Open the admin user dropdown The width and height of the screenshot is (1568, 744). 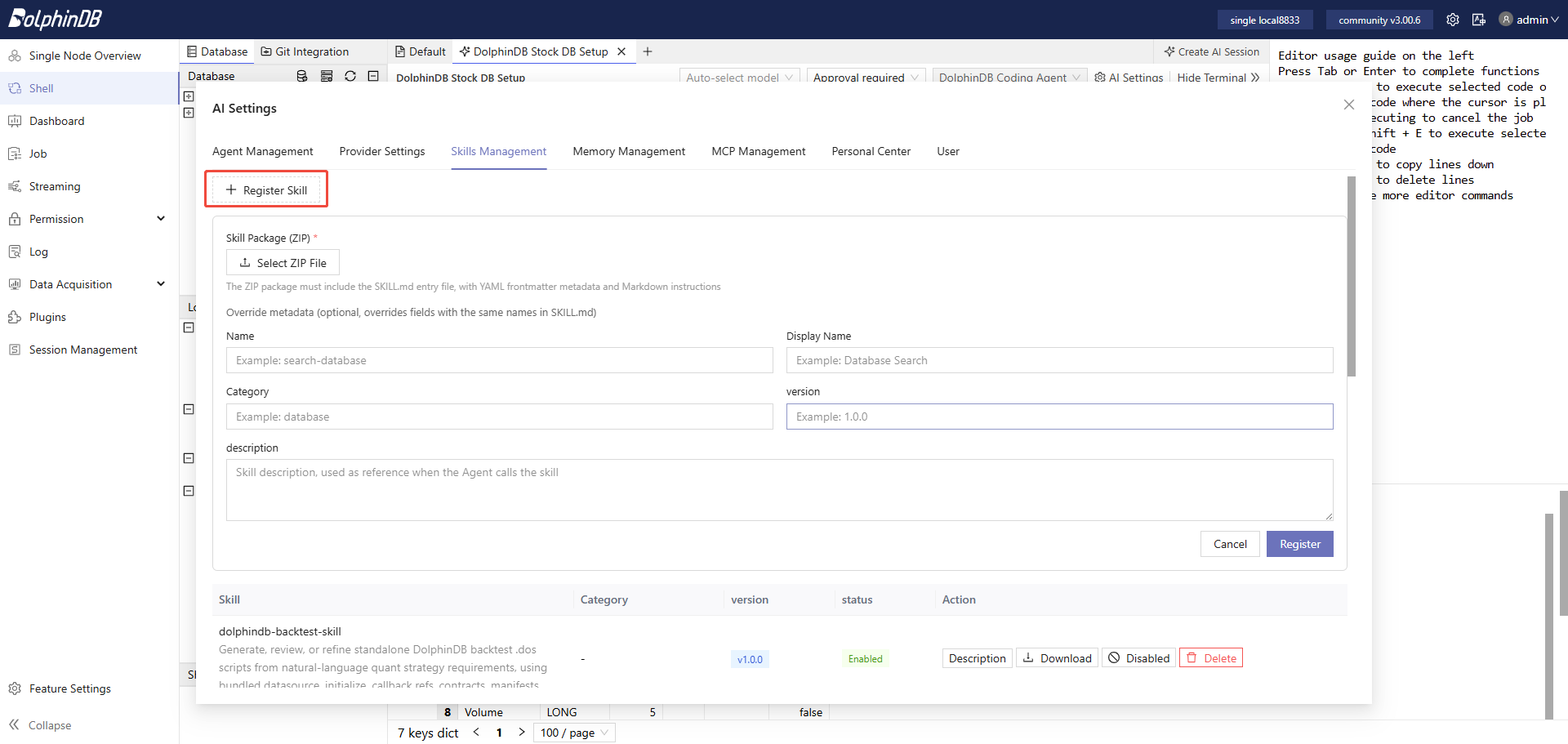coord(1530,20)
